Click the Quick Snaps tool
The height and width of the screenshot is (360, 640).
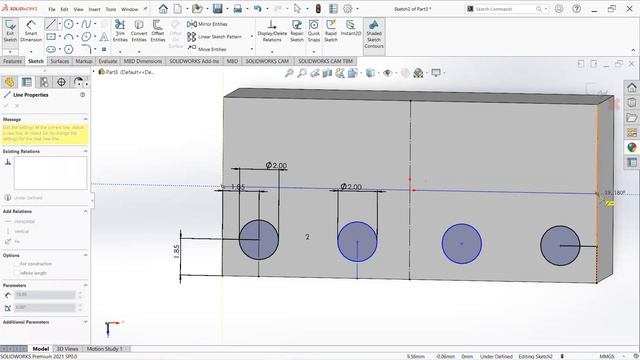(x=314, y=31)
